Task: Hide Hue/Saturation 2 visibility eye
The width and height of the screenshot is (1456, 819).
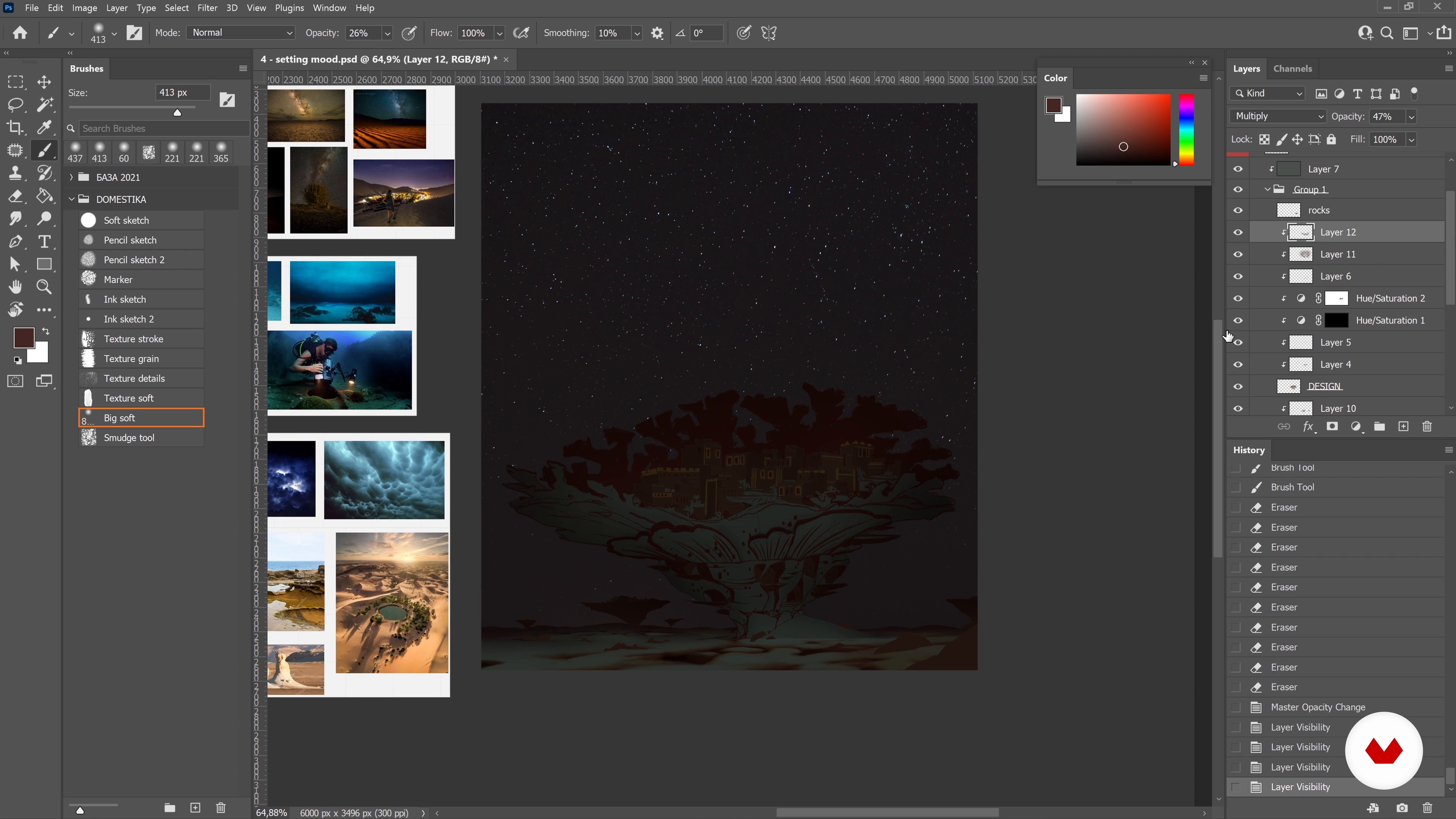Action: point(1238,298)
